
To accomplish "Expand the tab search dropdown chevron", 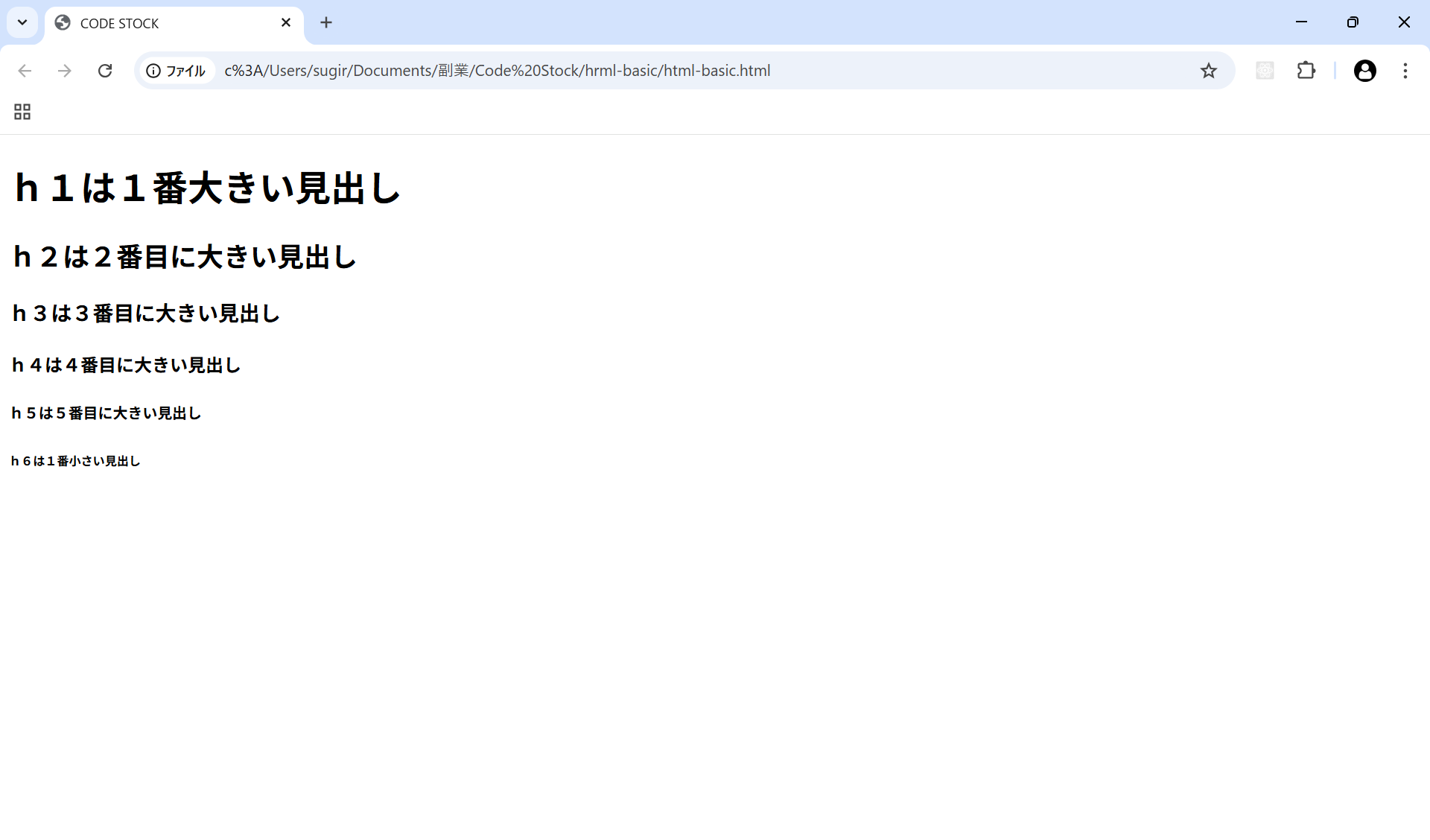I will click(22, 22).
